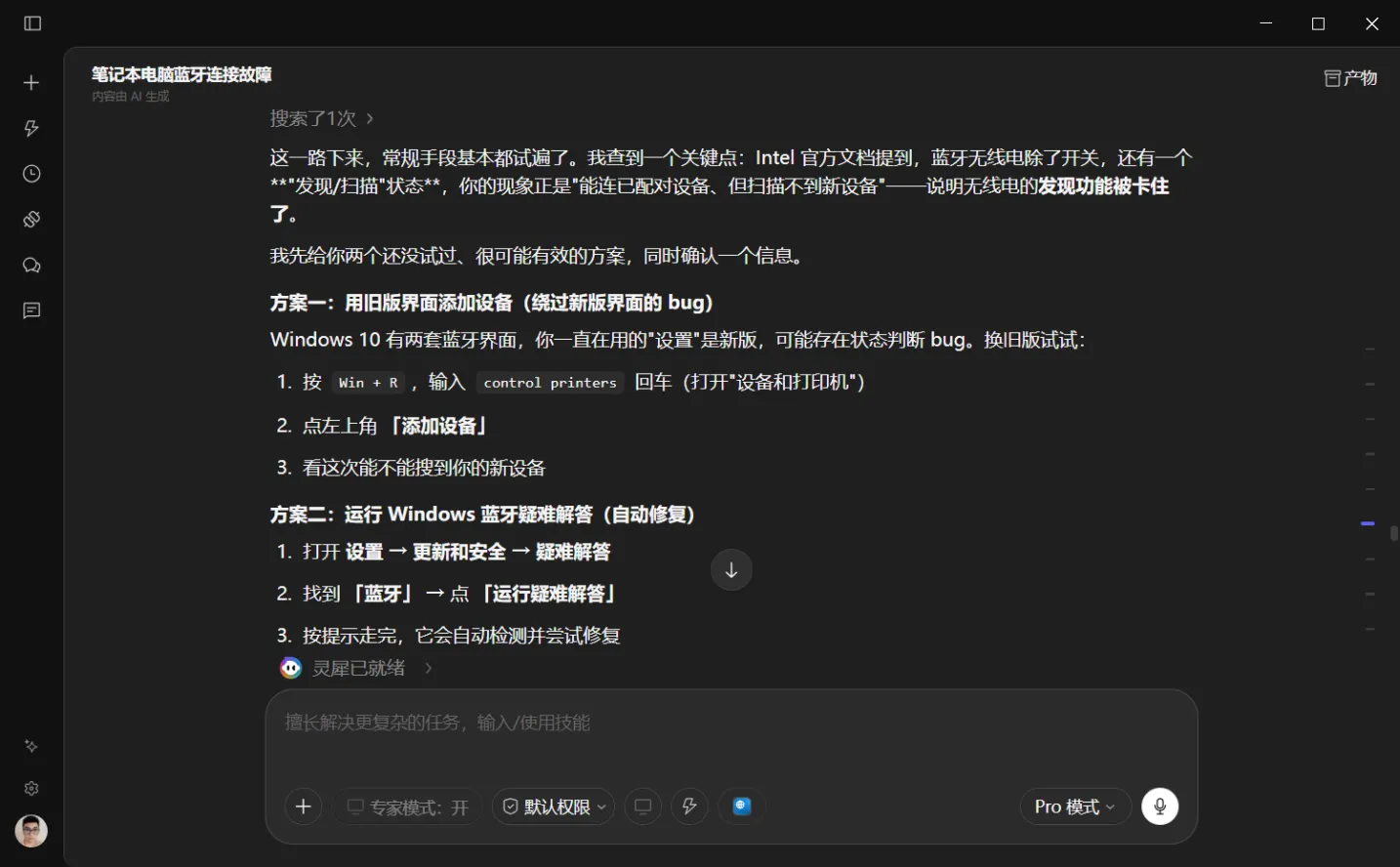Click the 内容由 AI 生成 label
The width and height of the screenshot is (1400, 867).
131,97
